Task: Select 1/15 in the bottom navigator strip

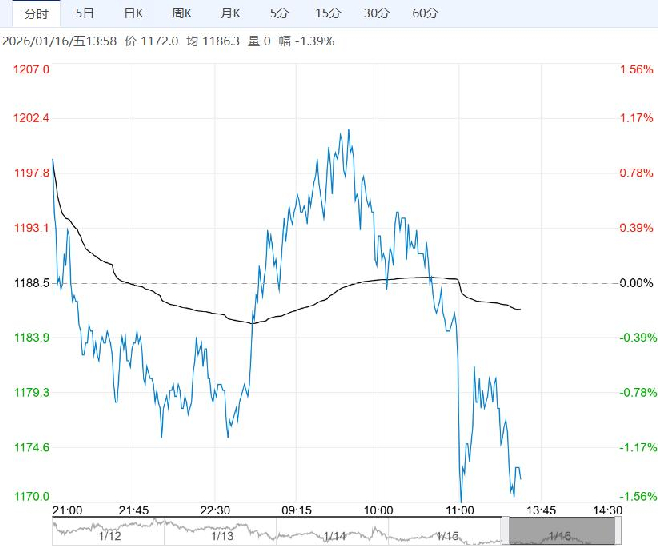Action: pyautogui.click(x=447, y=537)
